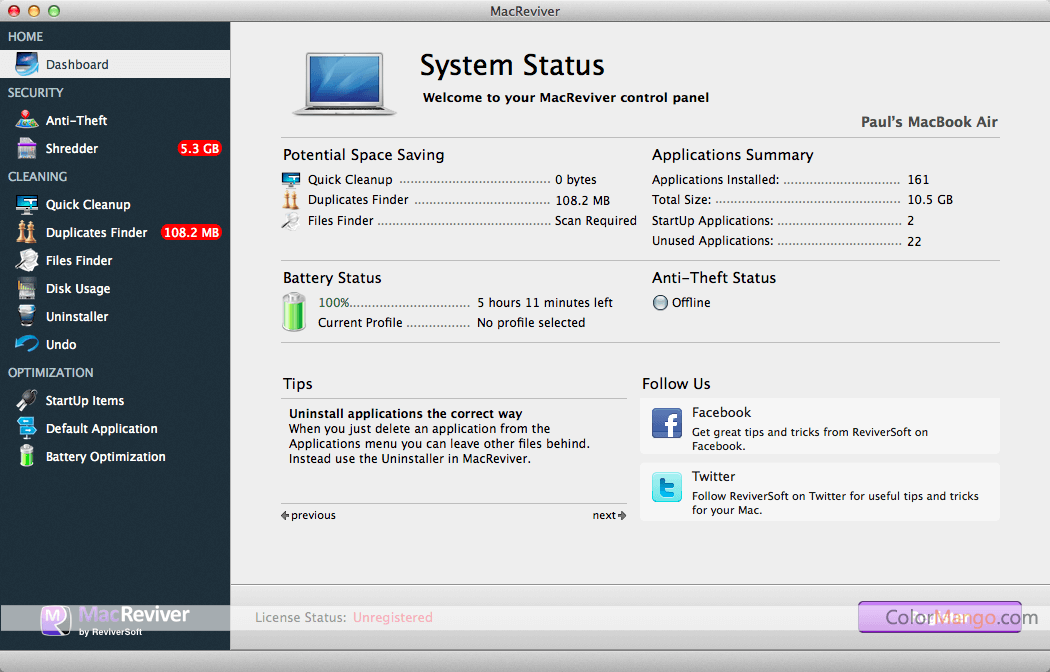Click the MacBook image beside System Status
Viewport: 1050px width, 672px height.
point(344,84)
